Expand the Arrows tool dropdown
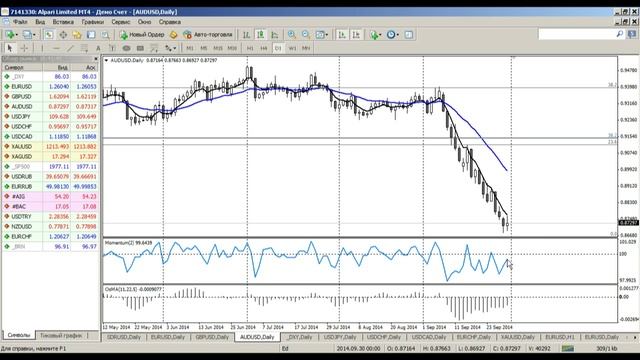 point(175,48)
